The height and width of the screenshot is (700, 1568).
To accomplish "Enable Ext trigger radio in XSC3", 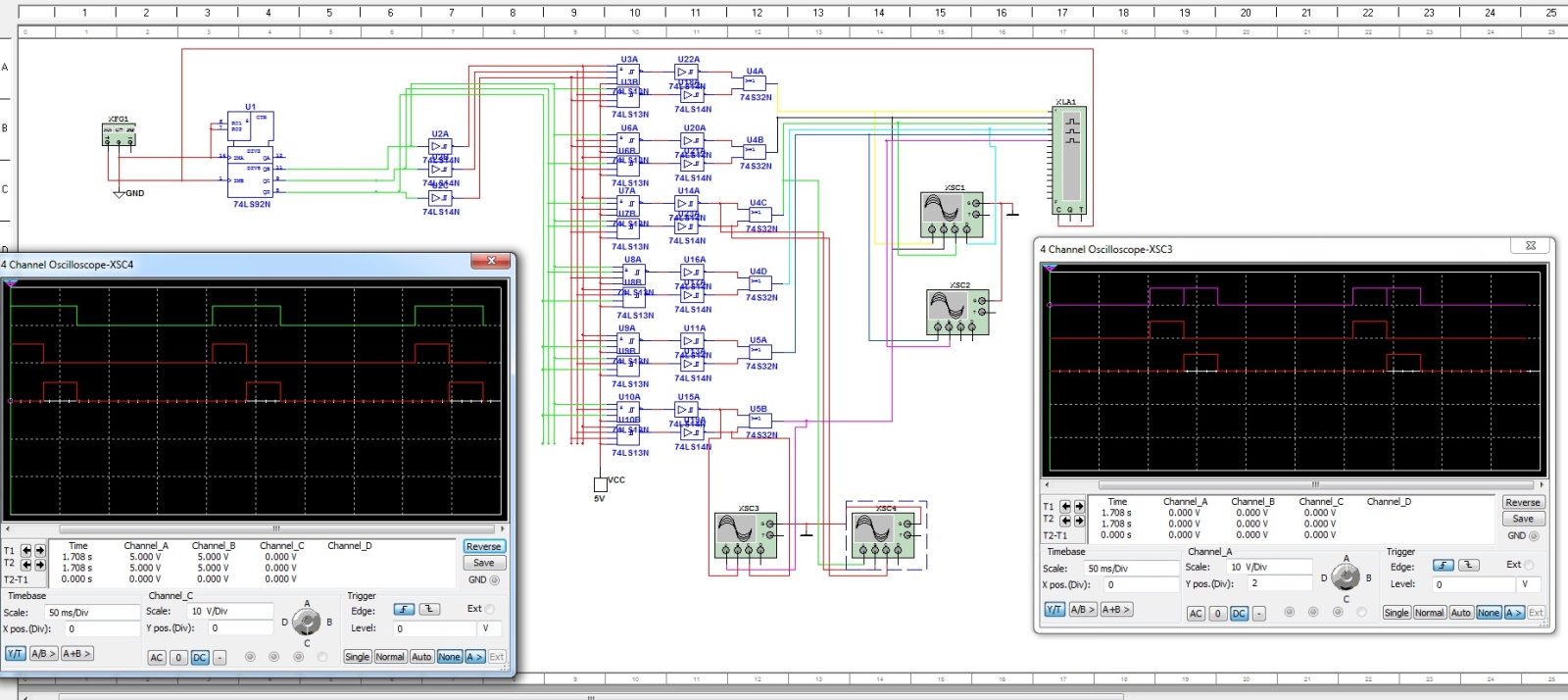I will pyautogui.click(x=1529, y=565).
